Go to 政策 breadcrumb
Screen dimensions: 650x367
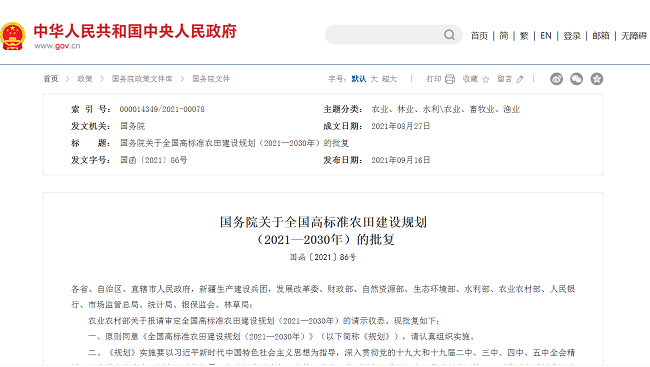point(85,79)
